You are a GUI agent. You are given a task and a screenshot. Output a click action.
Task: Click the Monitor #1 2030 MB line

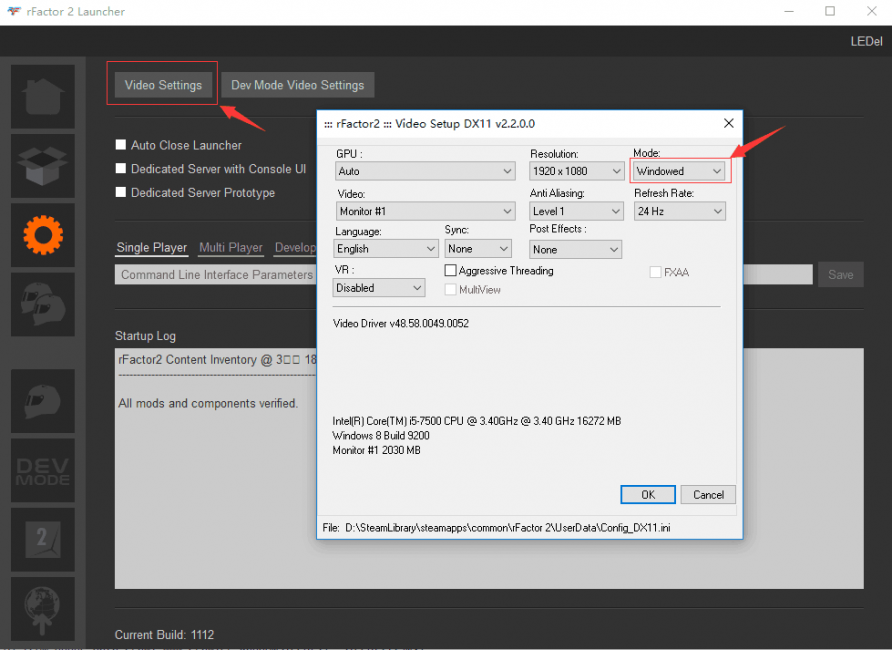point(377,450)
